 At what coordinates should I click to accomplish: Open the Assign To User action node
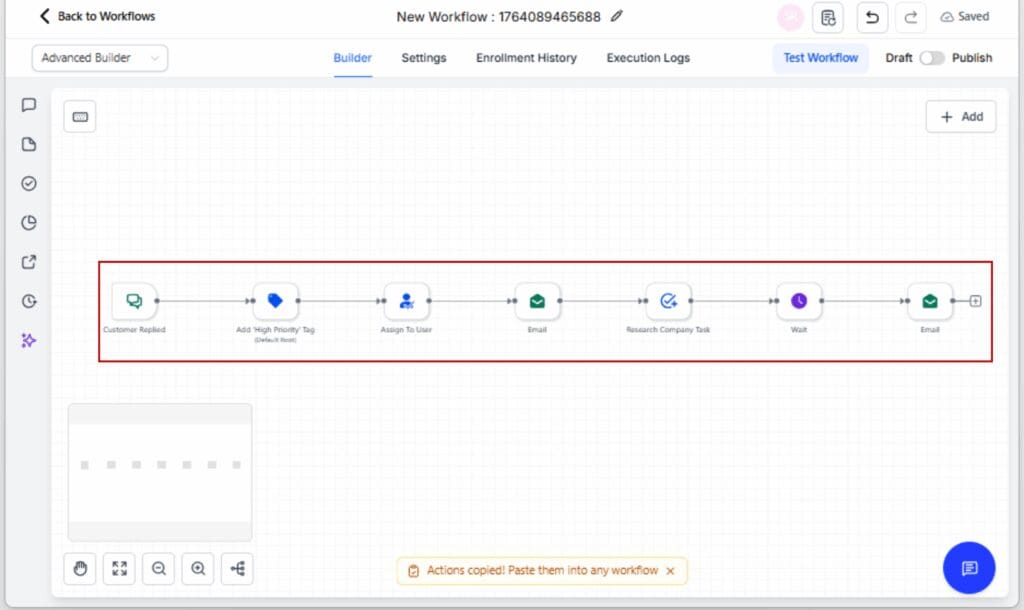pos(406,300)
